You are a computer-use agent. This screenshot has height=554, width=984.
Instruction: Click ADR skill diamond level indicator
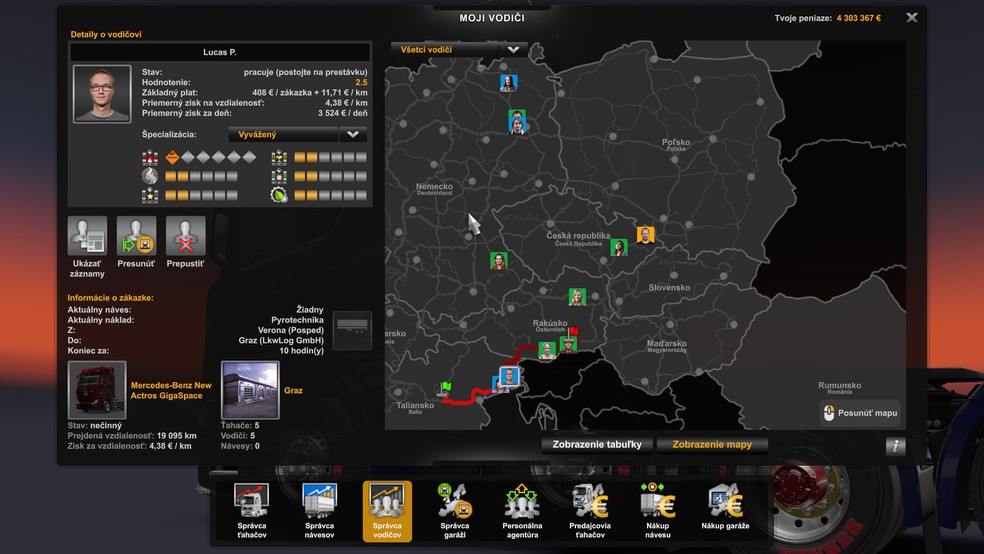(210, 157)
